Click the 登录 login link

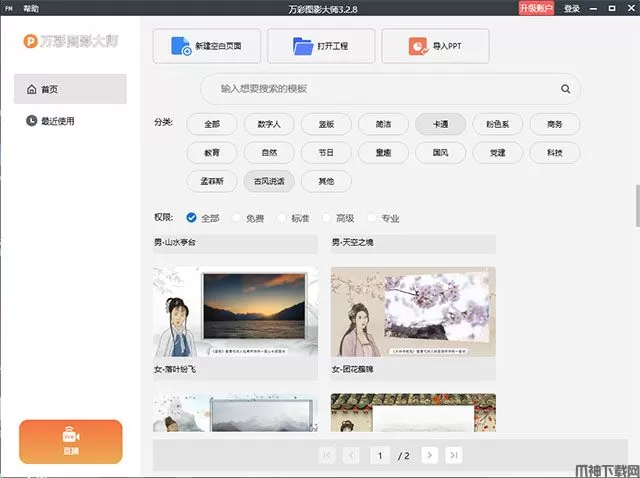click(x=572, y=8)
